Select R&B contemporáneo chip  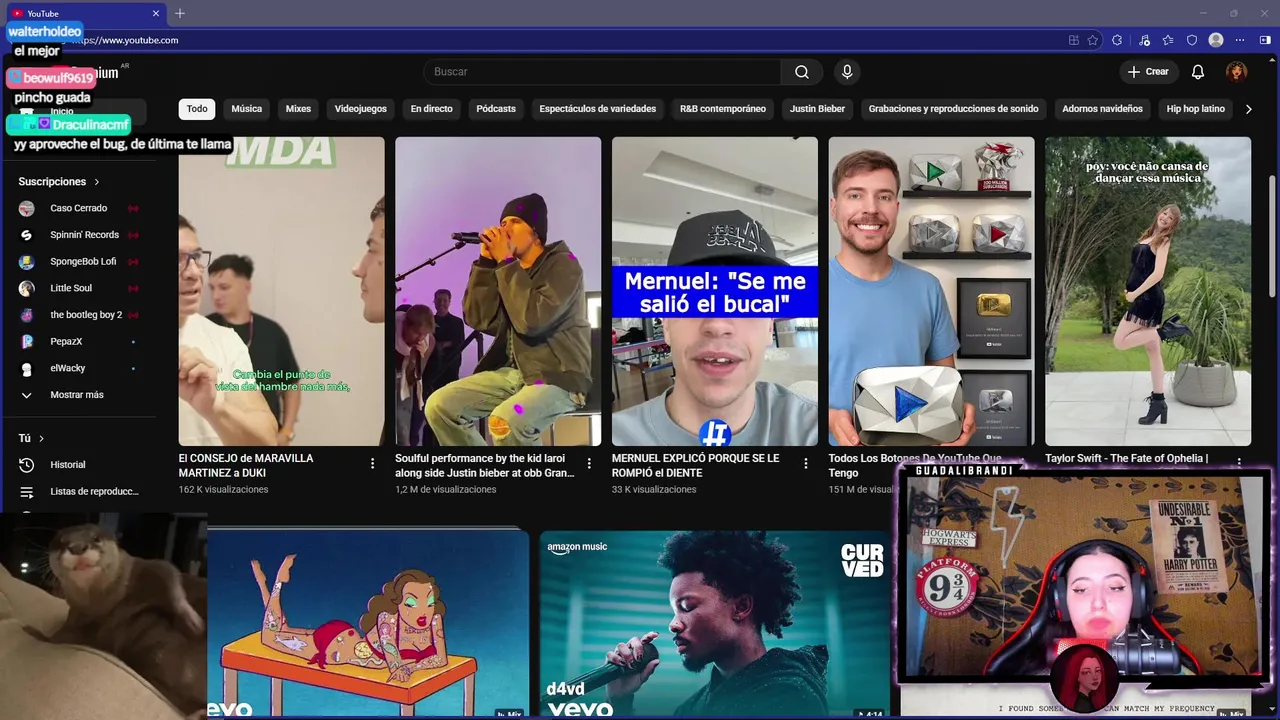coord(723,109)
